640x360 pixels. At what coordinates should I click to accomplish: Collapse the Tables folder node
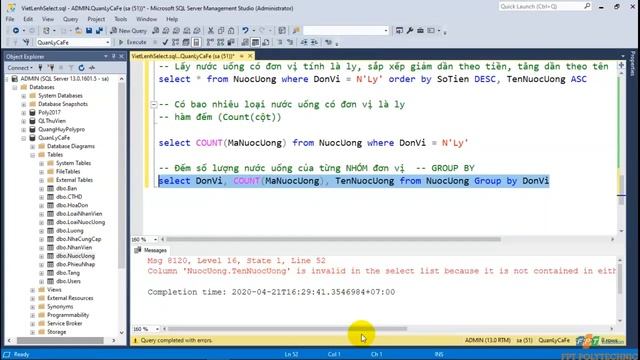click(33, 155)
